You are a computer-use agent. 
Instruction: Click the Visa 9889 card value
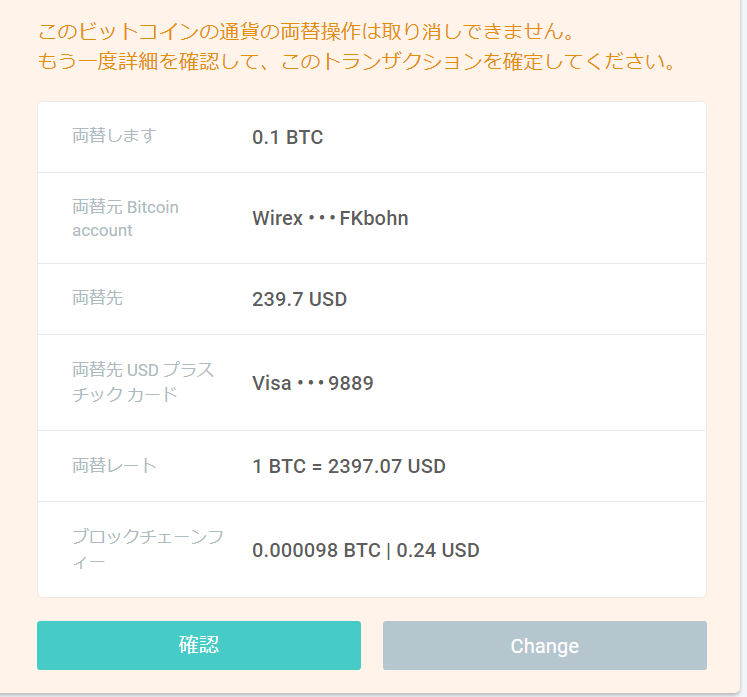[313, 383]
